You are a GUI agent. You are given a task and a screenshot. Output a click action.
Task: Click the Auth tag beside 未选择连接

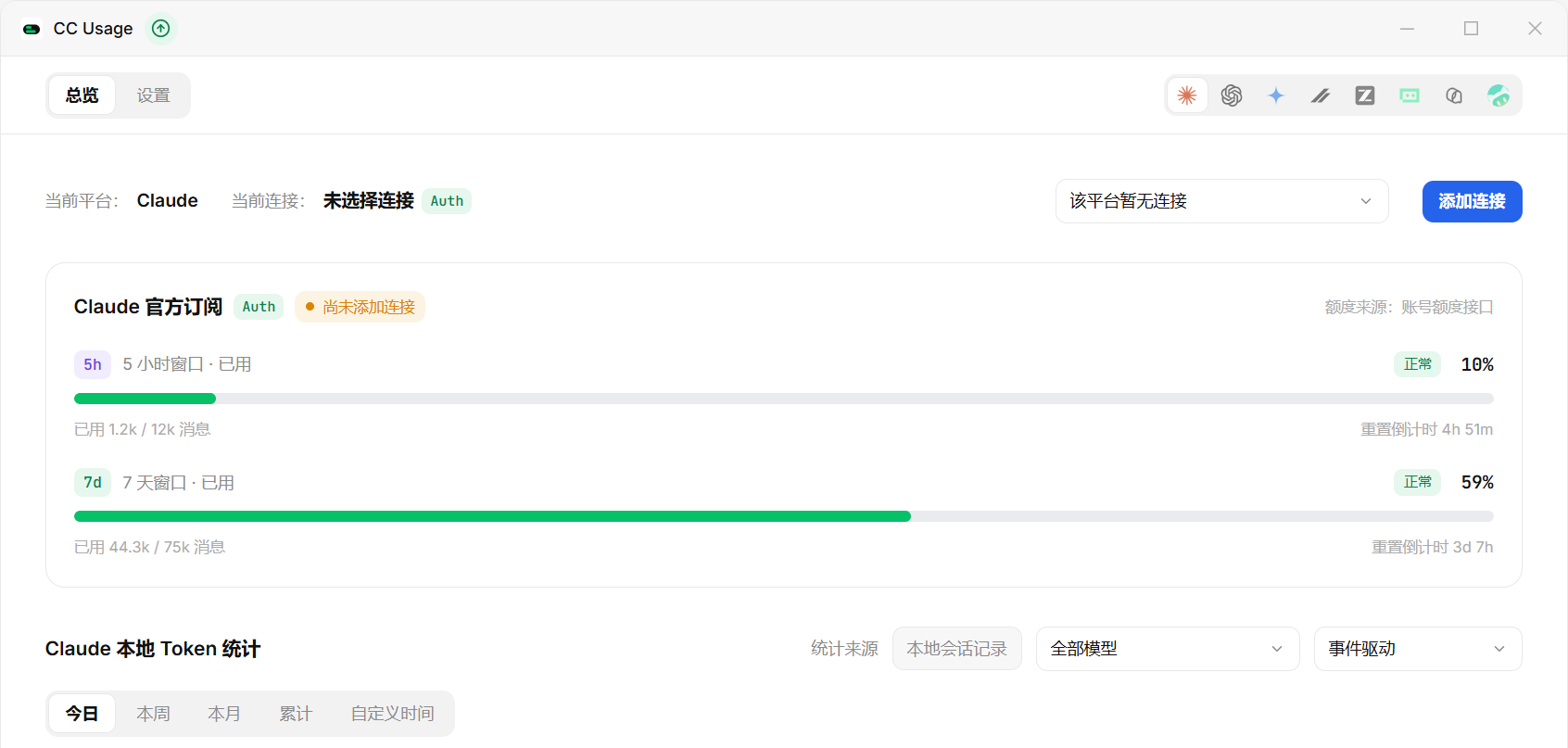(447, 201)
